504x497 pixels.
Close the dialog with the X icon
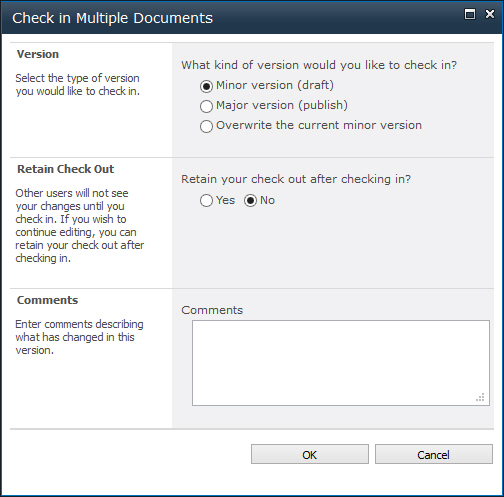pos(490,14)
